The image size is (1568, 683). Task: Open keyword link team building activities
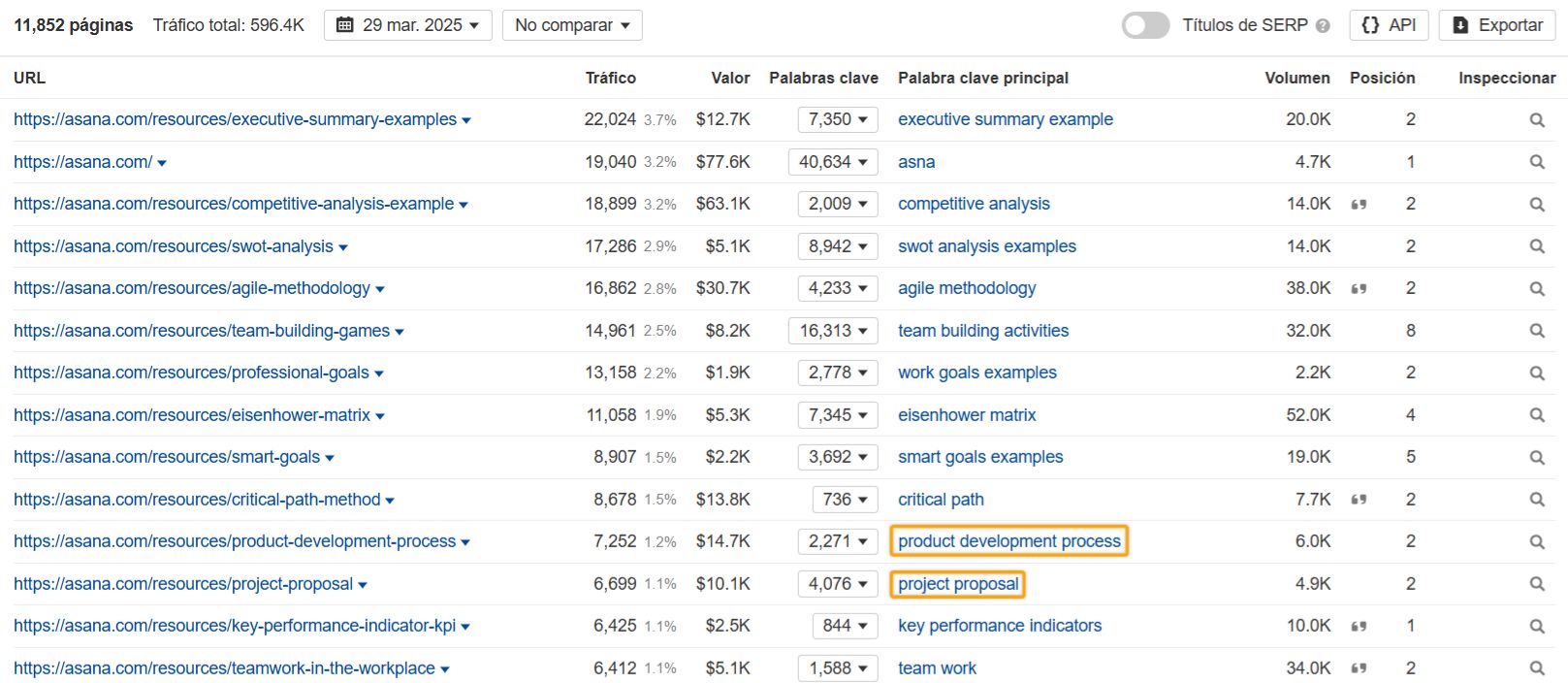pos(983,331)
